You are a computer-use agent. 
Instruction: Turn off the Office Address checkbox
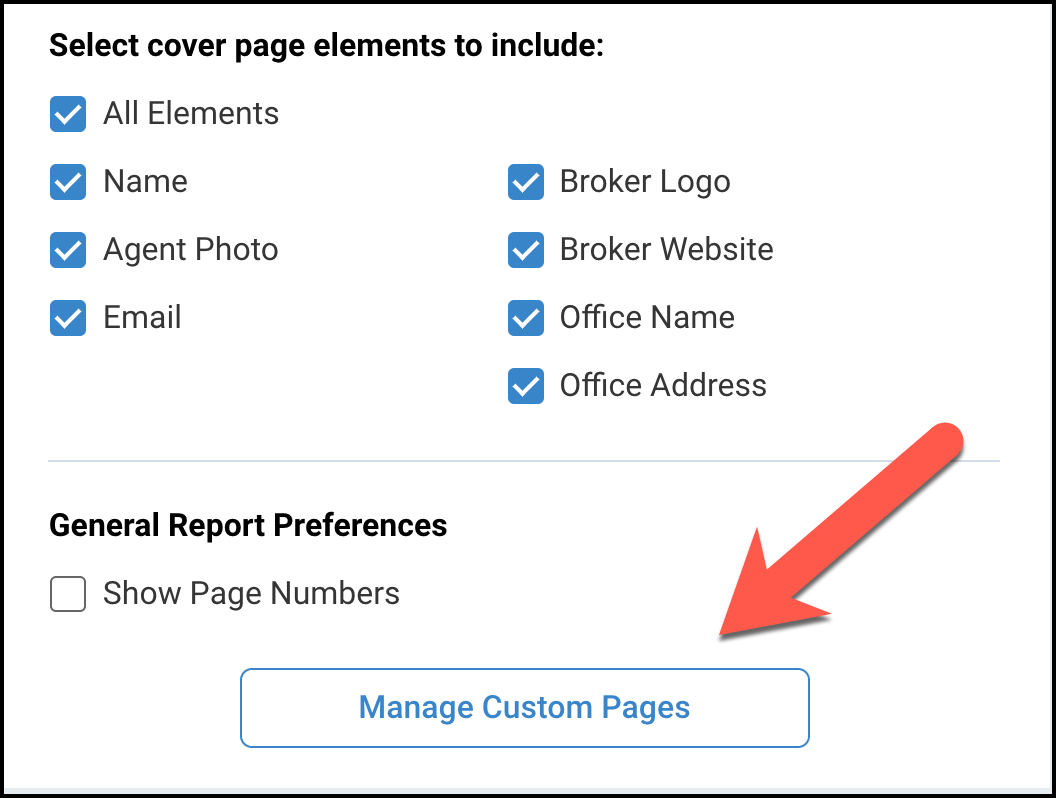pyautogui.click(x=526, y=386)
